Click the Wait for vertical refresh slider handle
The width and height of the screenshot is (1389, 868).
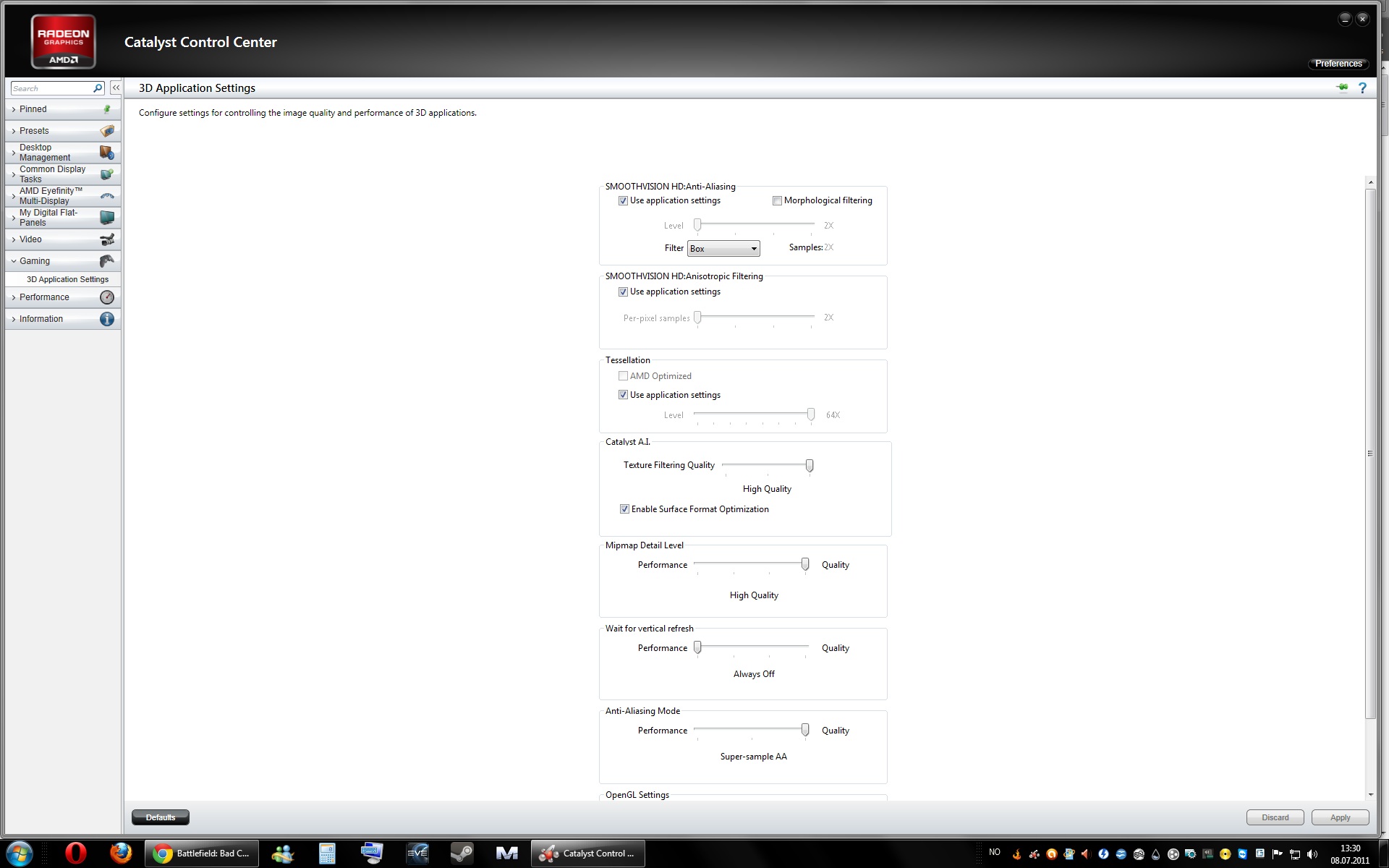pos(697,647)
